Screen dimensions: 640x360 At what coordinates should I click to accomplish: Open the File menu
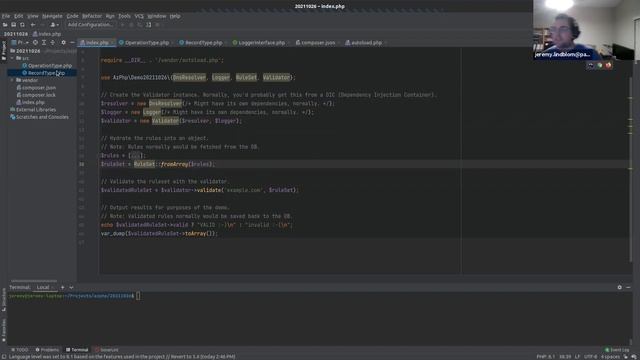pos(6,16)
